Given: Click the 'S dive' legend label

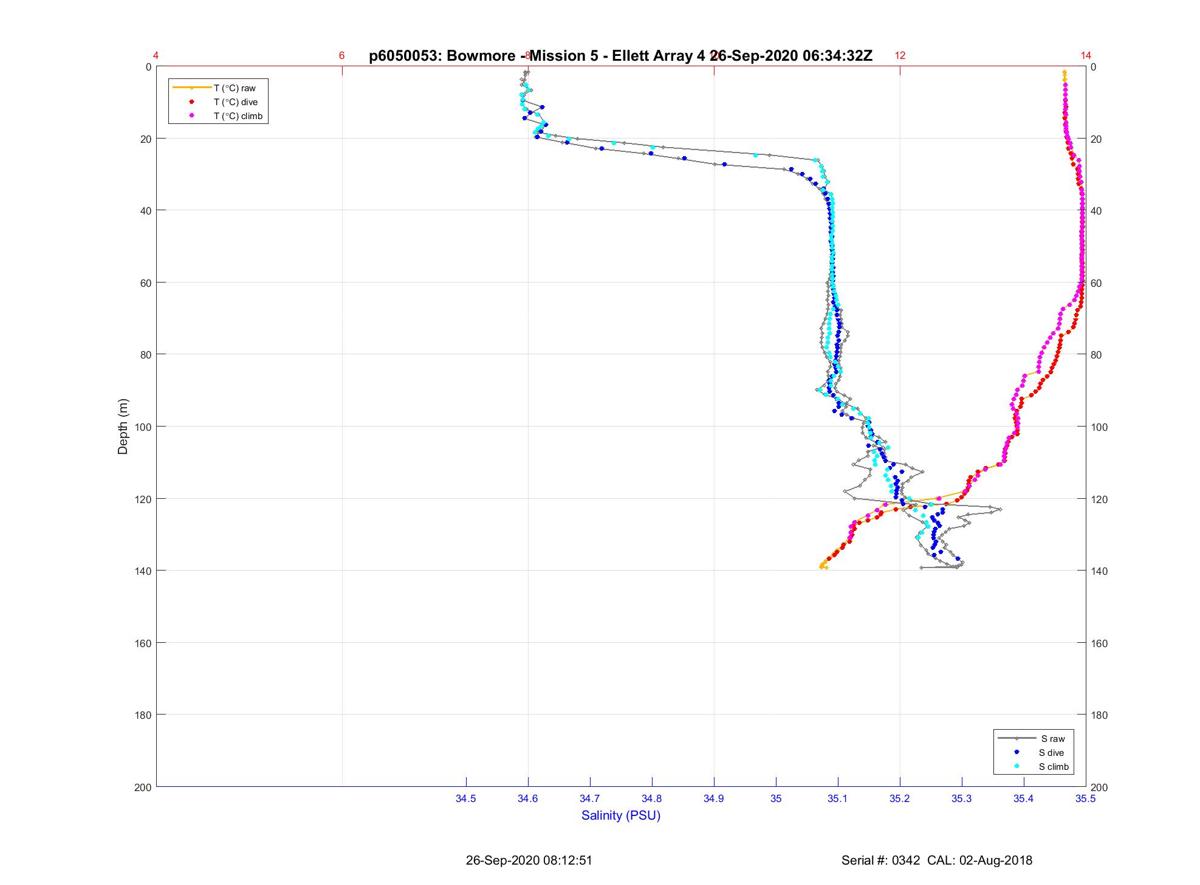Looking at the screenshot, I should 1054,752.
